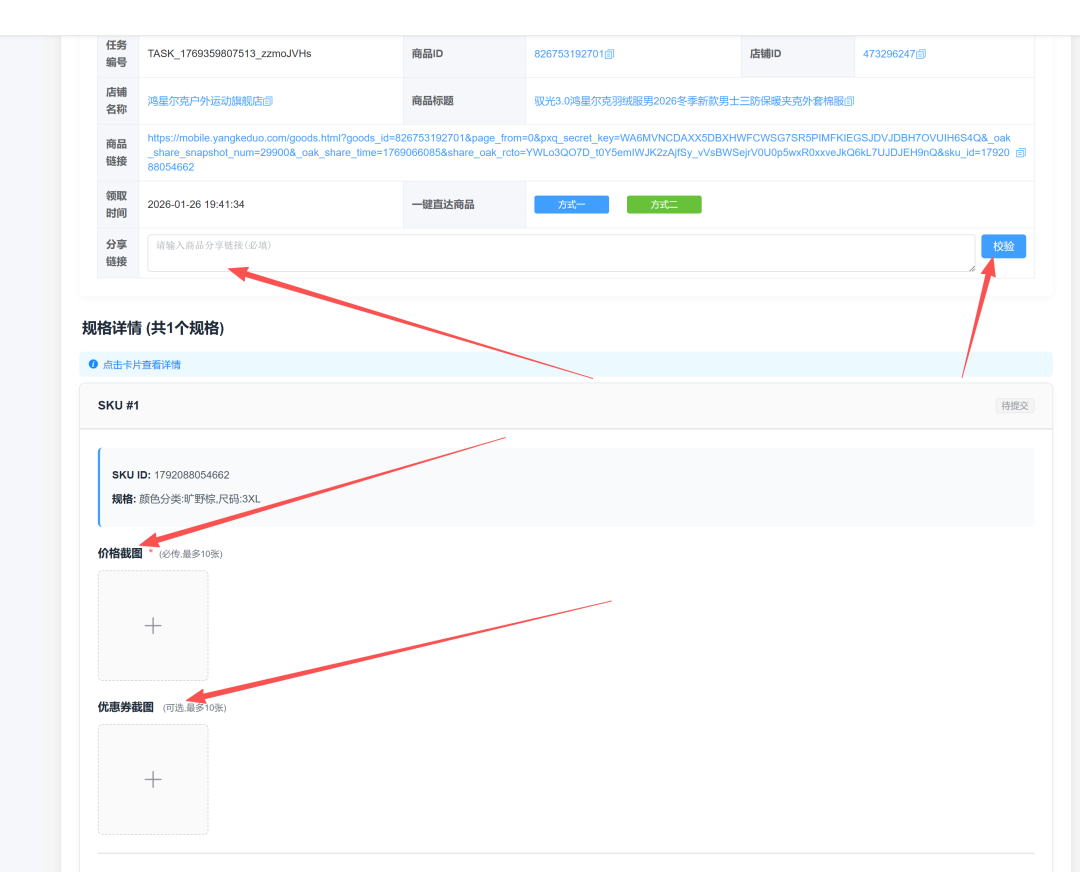Click copy icon beside store name 鸿星尔克户外运动旗舰店
This screenshot has width=1080, height=872.
268,101
